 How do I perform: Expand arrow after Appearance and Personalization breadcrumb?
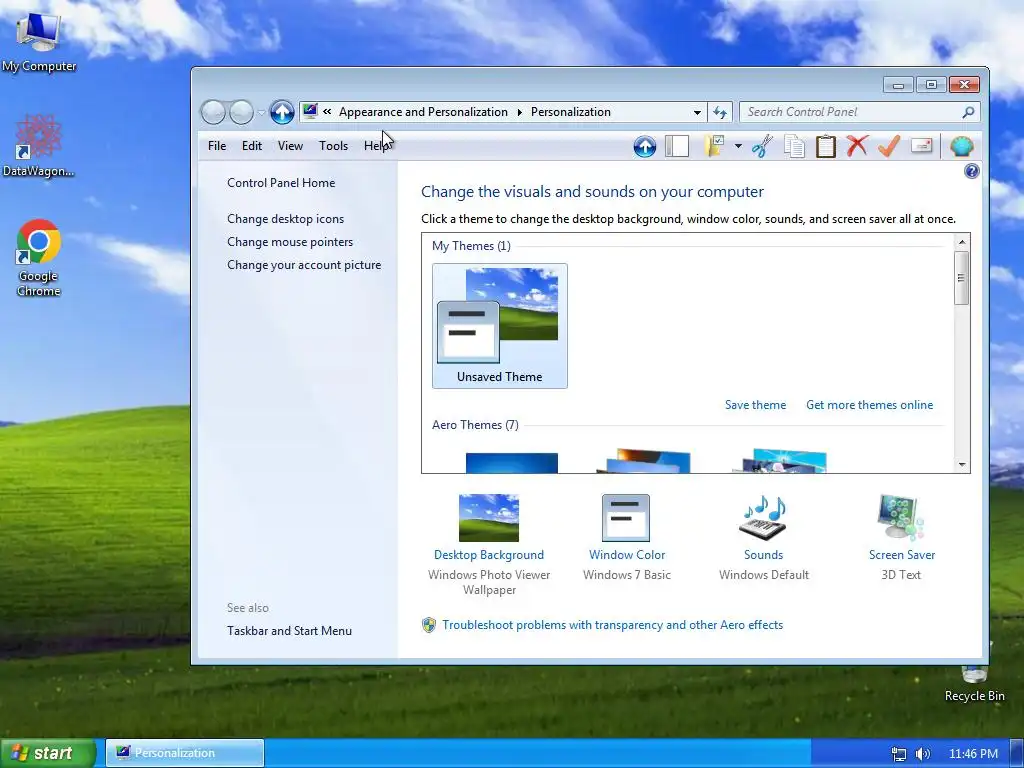520,112
